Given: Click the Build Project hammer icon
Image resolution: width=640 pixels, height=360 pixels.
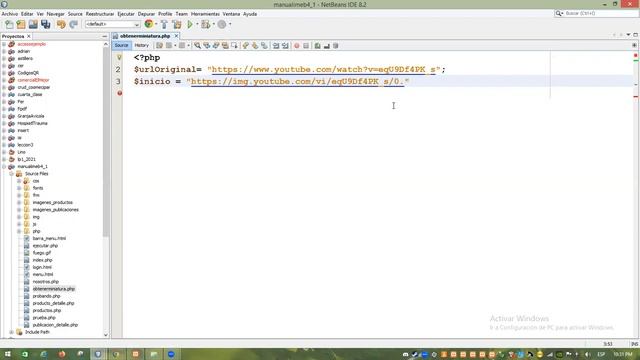Looking at the screenshot, I should pyautogui.click(x=164, y=24).
